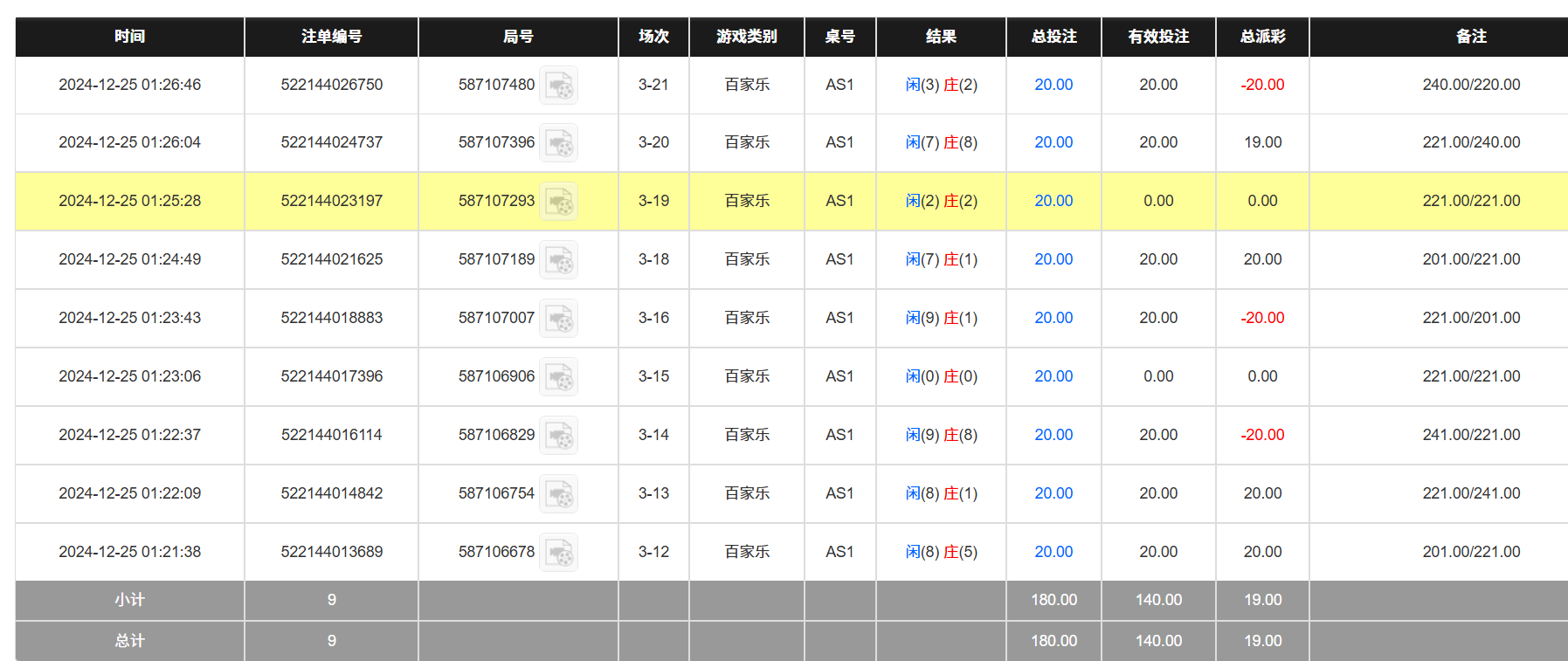Open blue 20.00 bet link in row 3-19
This screenshot has width=1568, height=661.
pos(1053,201)
